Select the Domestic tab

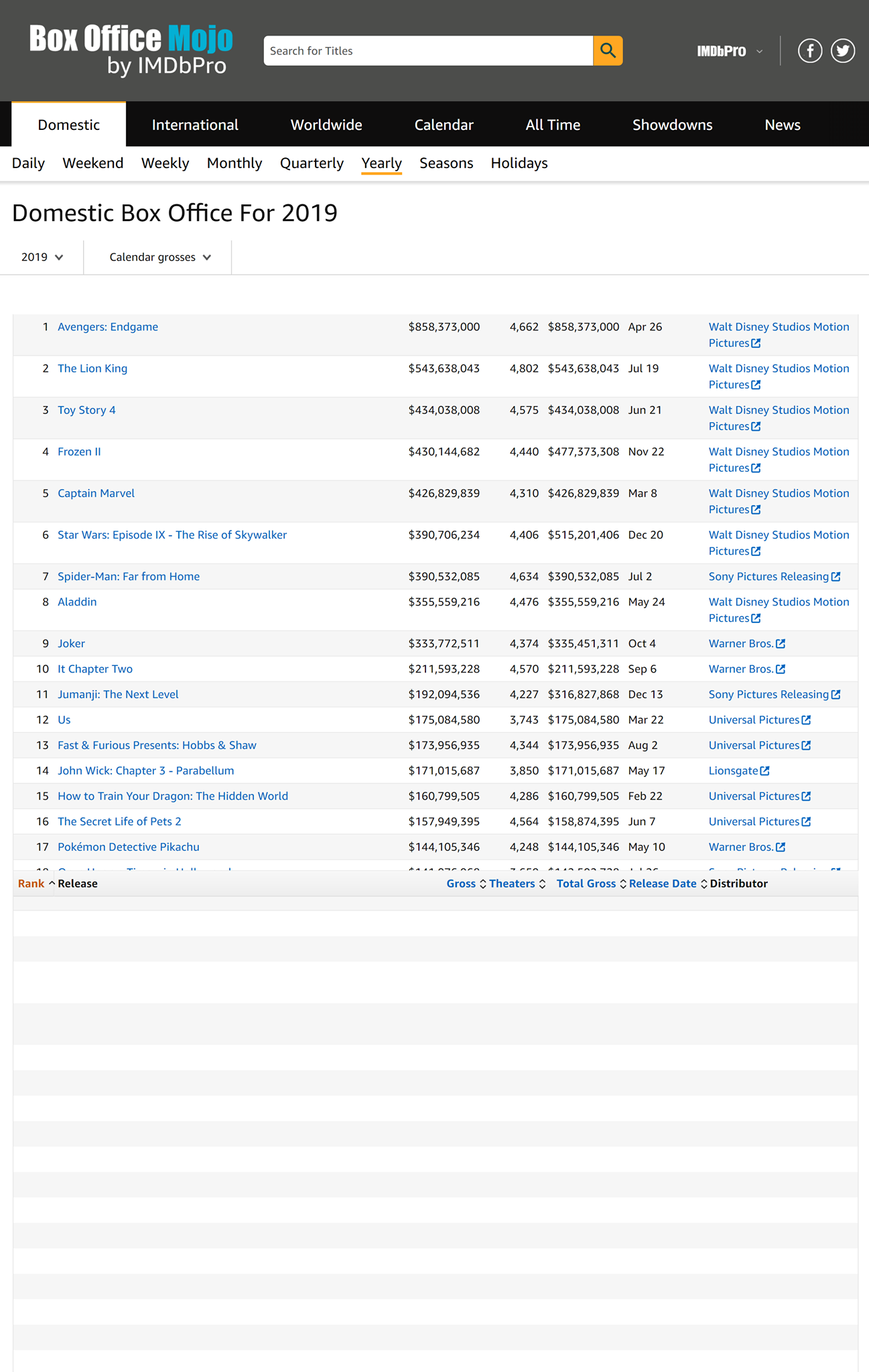coord(68,125)
